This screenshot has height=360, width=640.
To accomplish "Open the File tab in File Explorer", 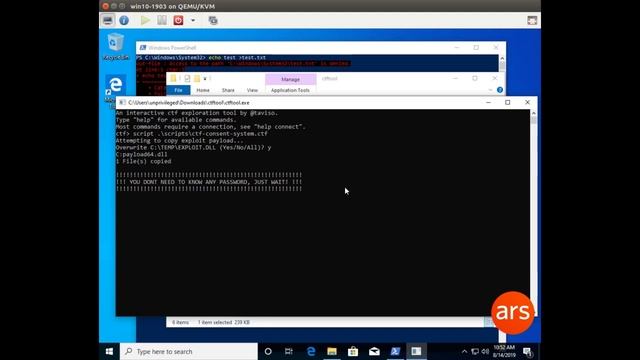I will pos(178,90).
